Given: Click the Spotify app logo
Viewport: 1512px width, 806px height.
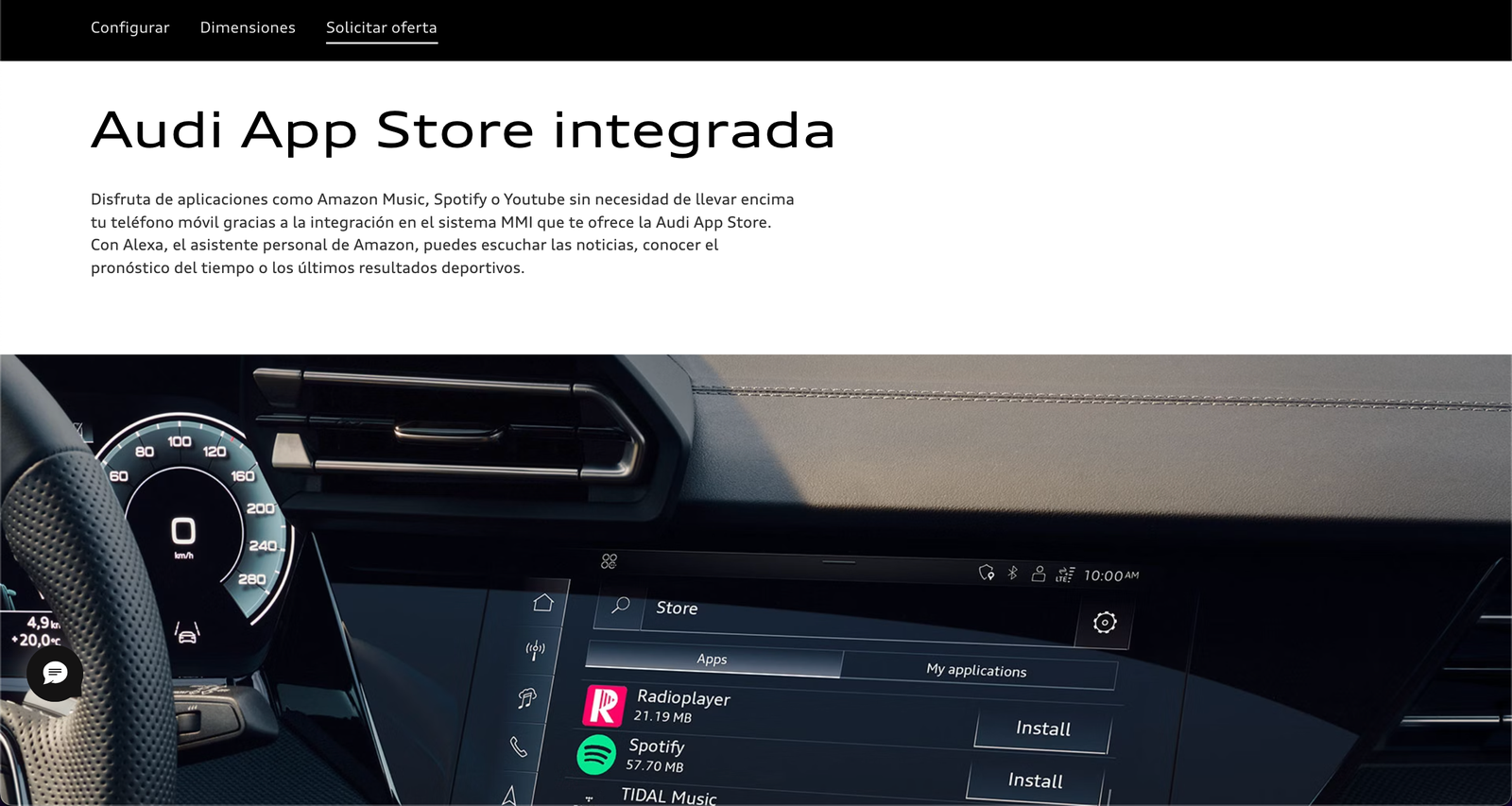Looking at the screenshot, I should (x=596, y=755).
